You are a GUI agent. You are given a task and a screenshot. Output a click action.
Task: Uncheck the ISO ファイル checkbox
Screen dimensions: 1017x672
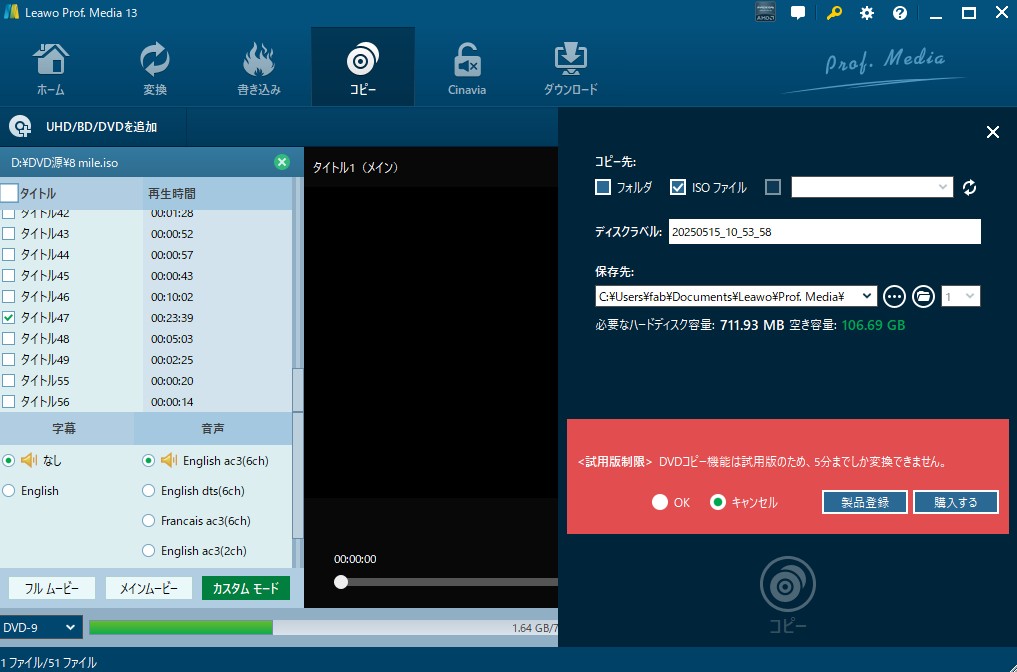678,187
